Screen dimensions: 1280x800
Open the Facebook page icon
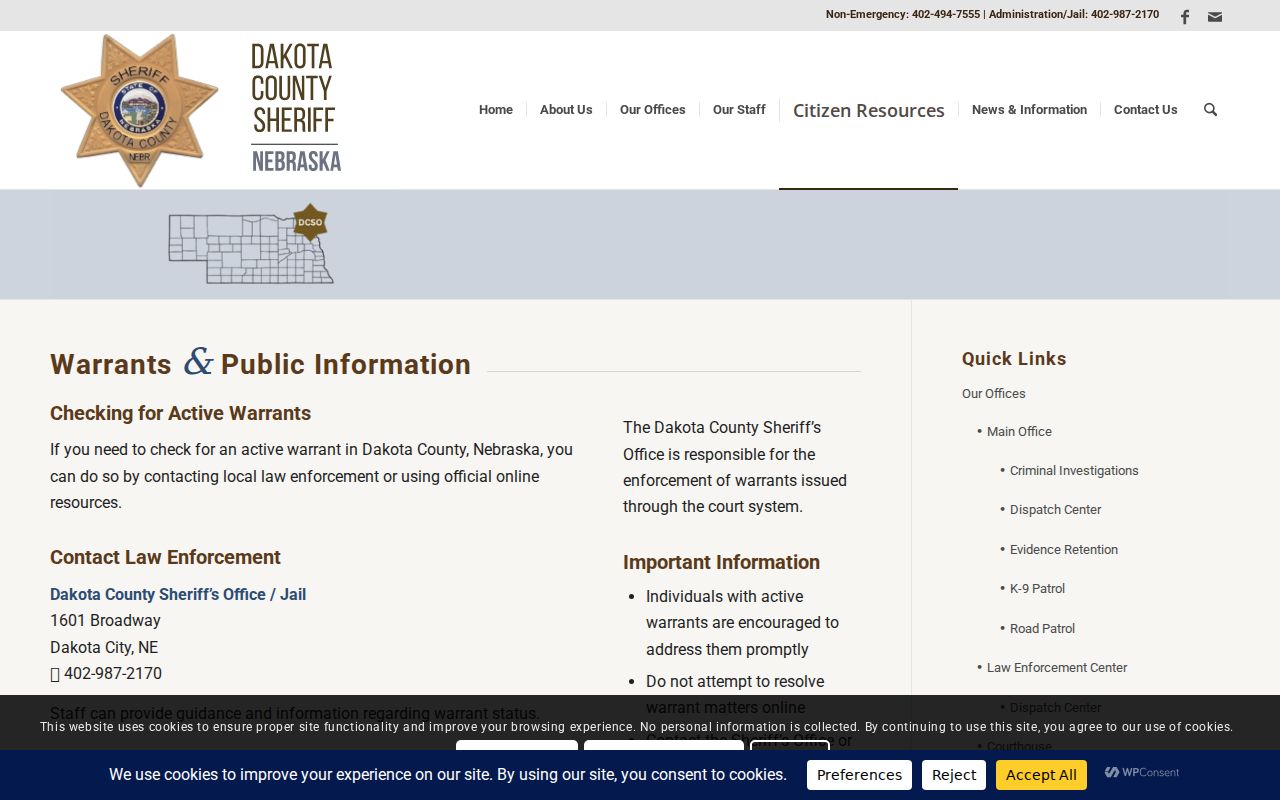tap(1185, 16)
